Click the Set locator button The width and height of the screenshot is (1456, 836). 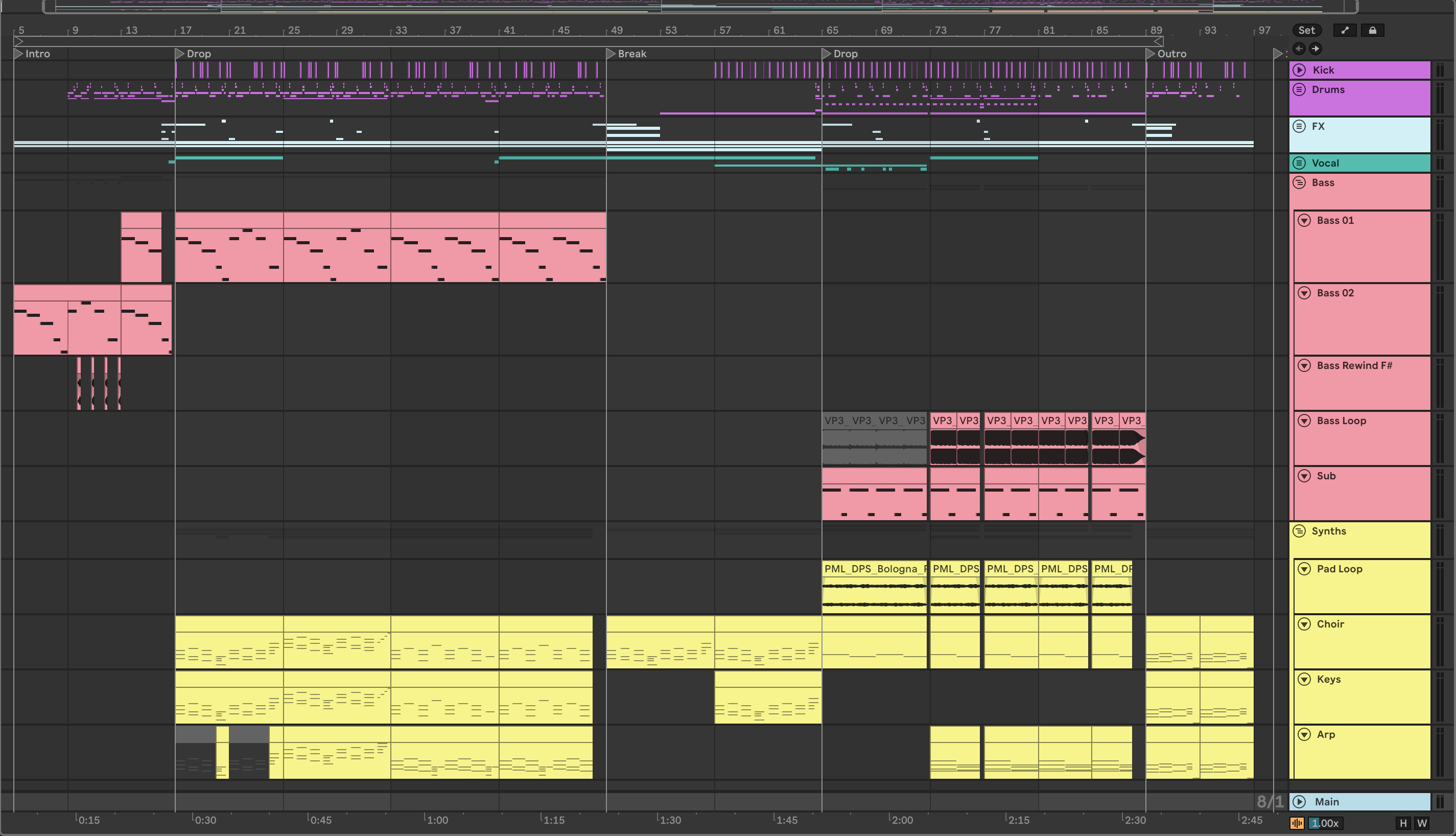[x=1306, y=31]
